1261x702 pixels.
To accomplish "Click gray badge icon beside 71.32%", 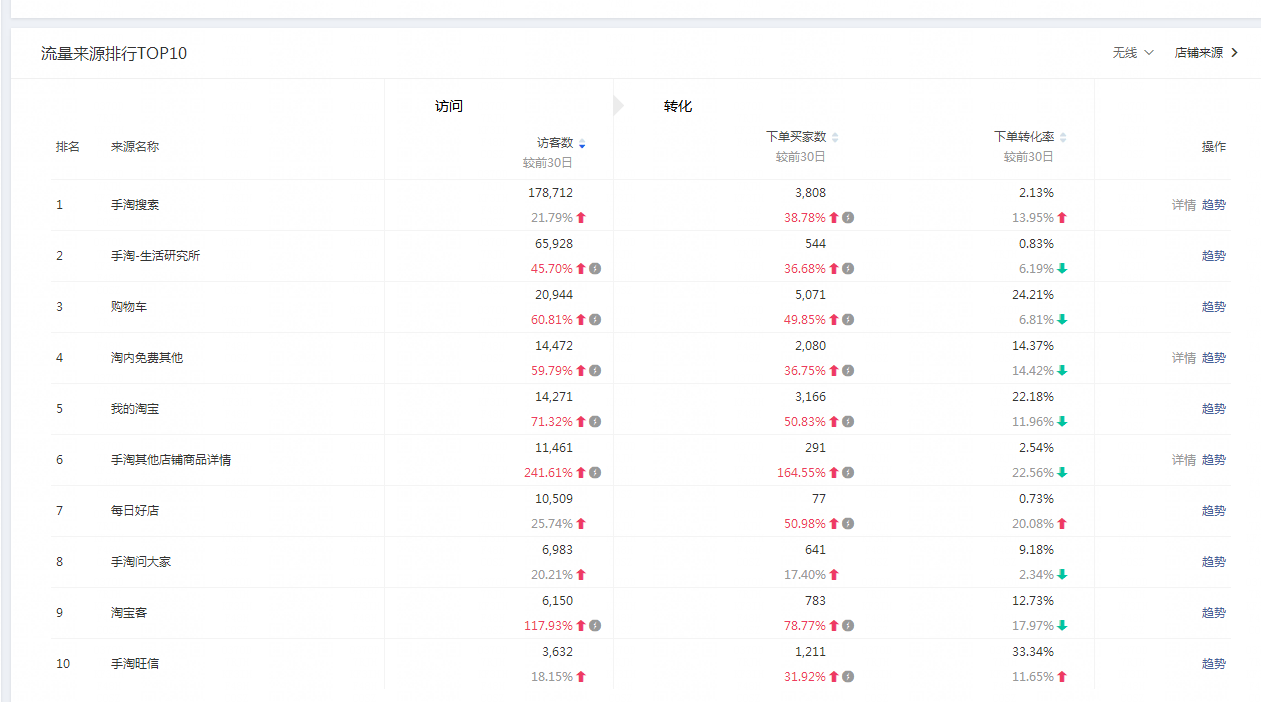I will tap(595, 422).
